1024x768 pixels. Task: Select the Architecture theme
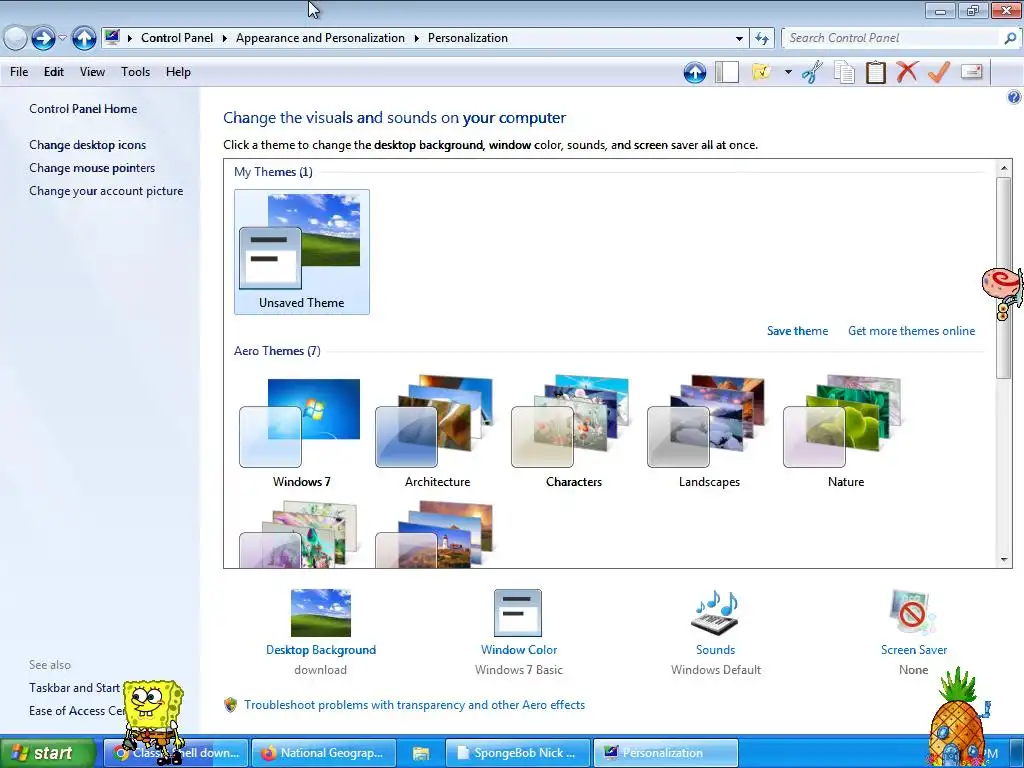(x=438, y=431)
